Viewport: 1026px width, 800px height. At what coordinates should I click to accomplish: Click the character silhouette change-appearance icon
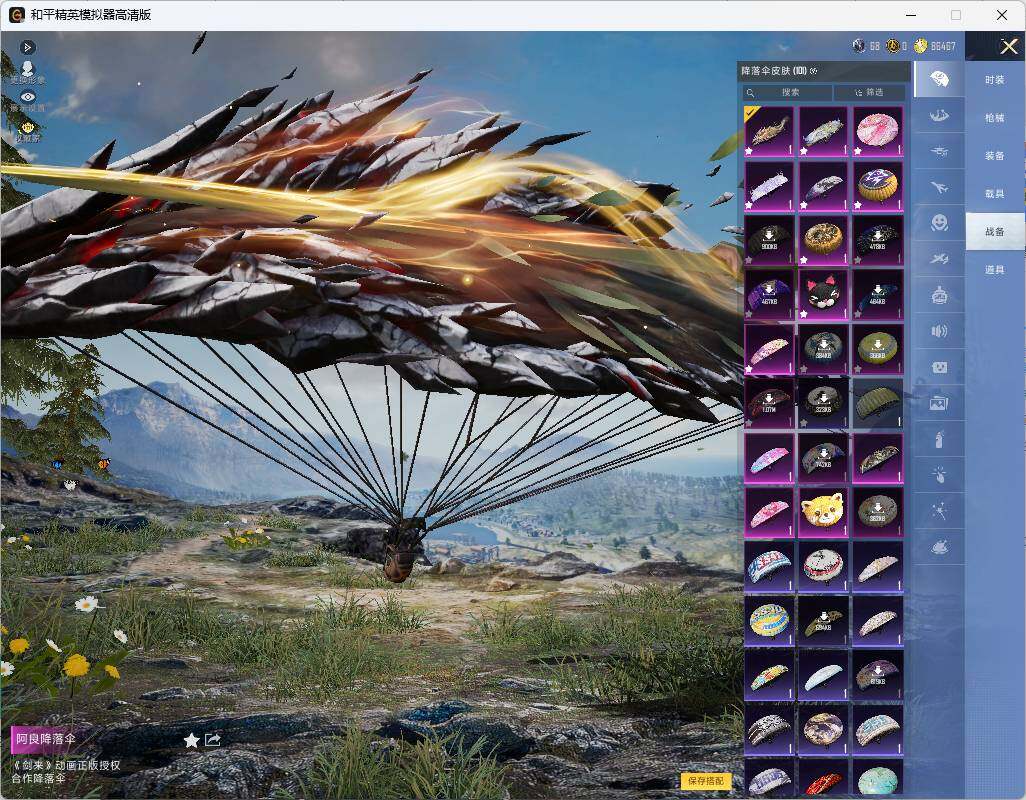pos(27,68)
